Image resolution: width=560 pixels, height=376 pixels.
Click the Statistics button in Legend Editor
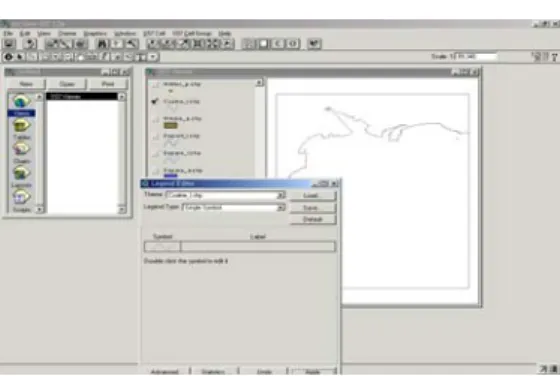point(213,372)
